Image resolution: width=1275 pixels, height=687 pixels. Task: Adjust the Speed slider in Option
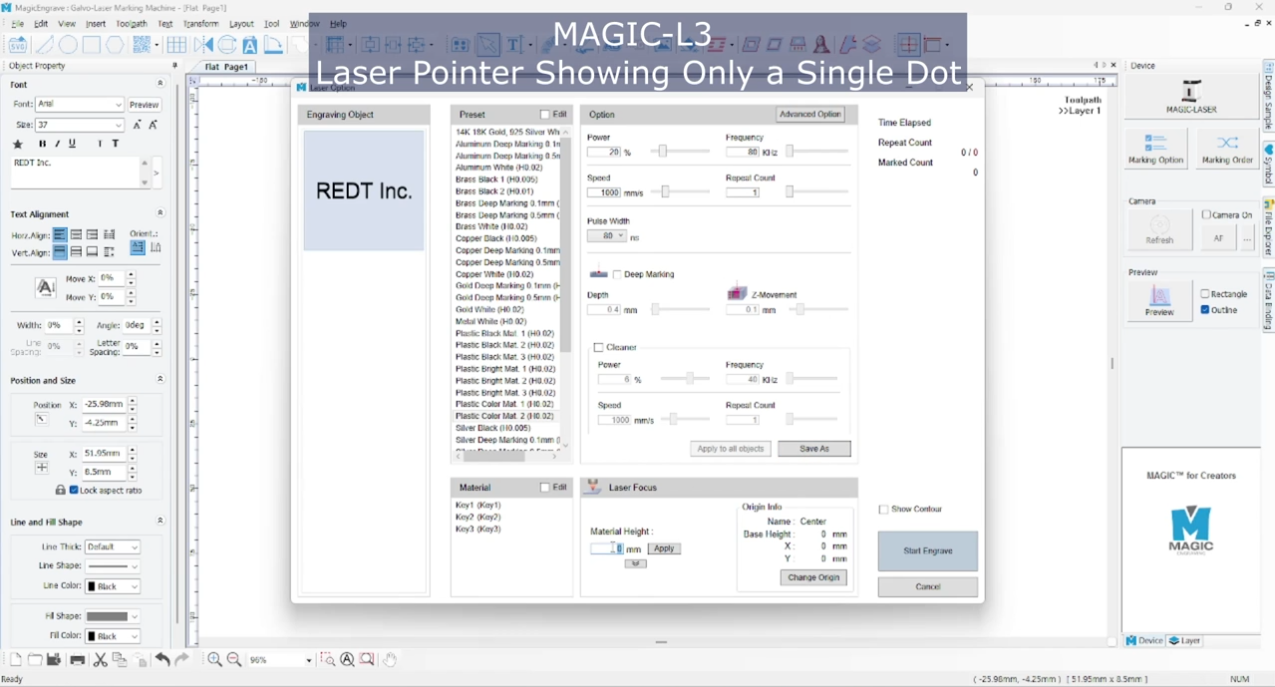click(665, 192)
